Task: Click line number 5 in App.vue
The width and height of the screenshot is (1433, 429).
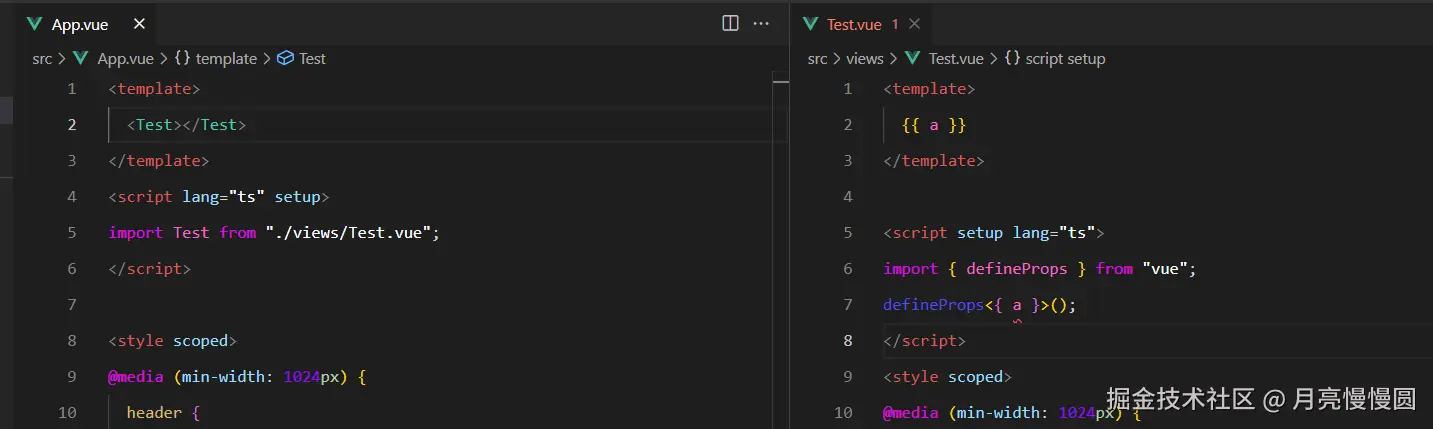Action: pyautogui.click(x=71, y=233)
